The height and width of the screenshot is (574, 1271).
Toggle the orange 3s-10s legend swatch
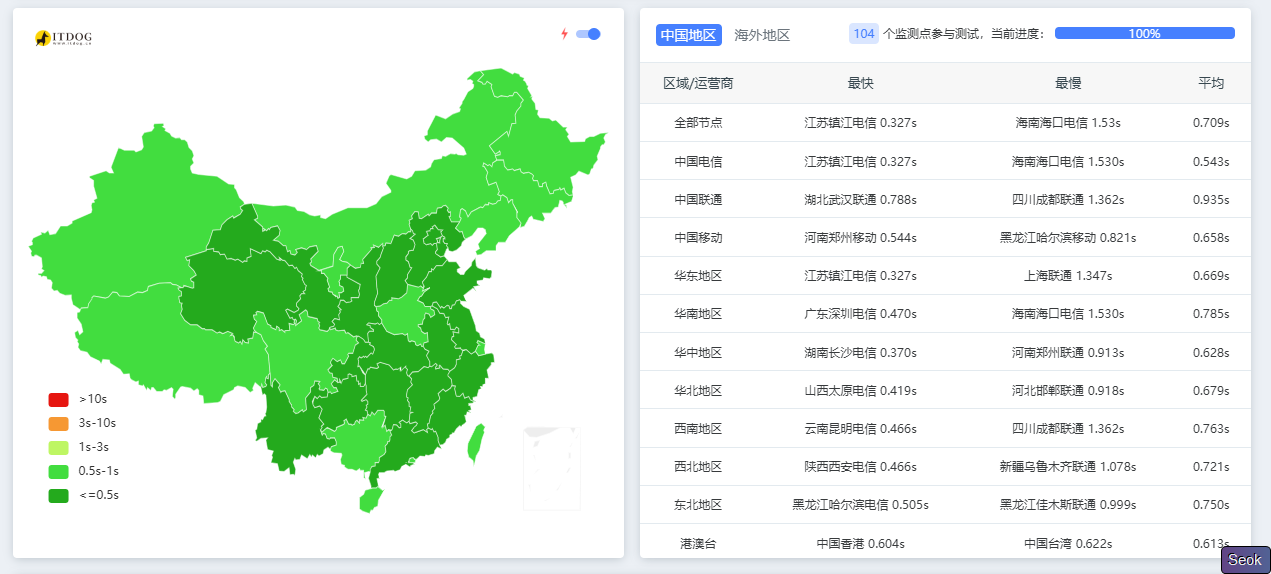pyautogui.click(x=58, y=424)
